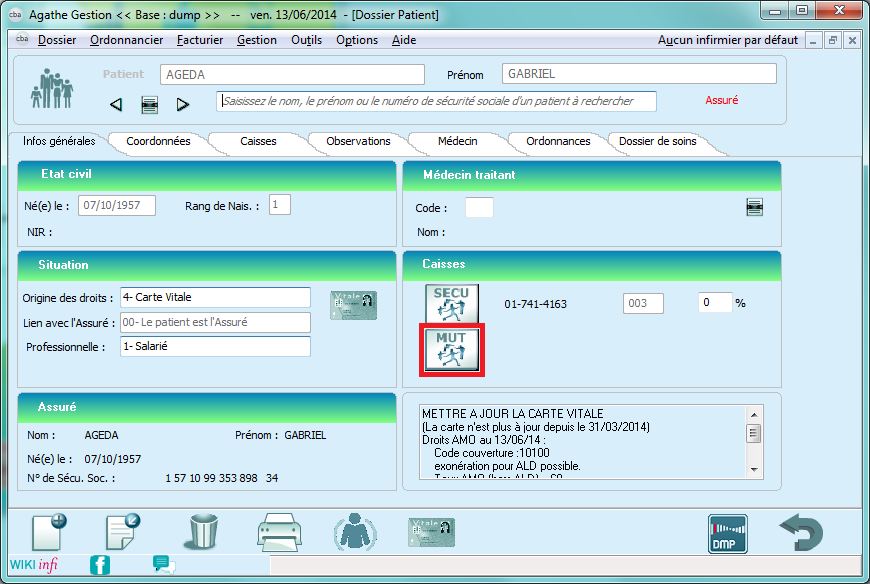The image size is (870, 584).
Task: Read Carte Vitale from bottom toolbar
Action: click(432, 532)
